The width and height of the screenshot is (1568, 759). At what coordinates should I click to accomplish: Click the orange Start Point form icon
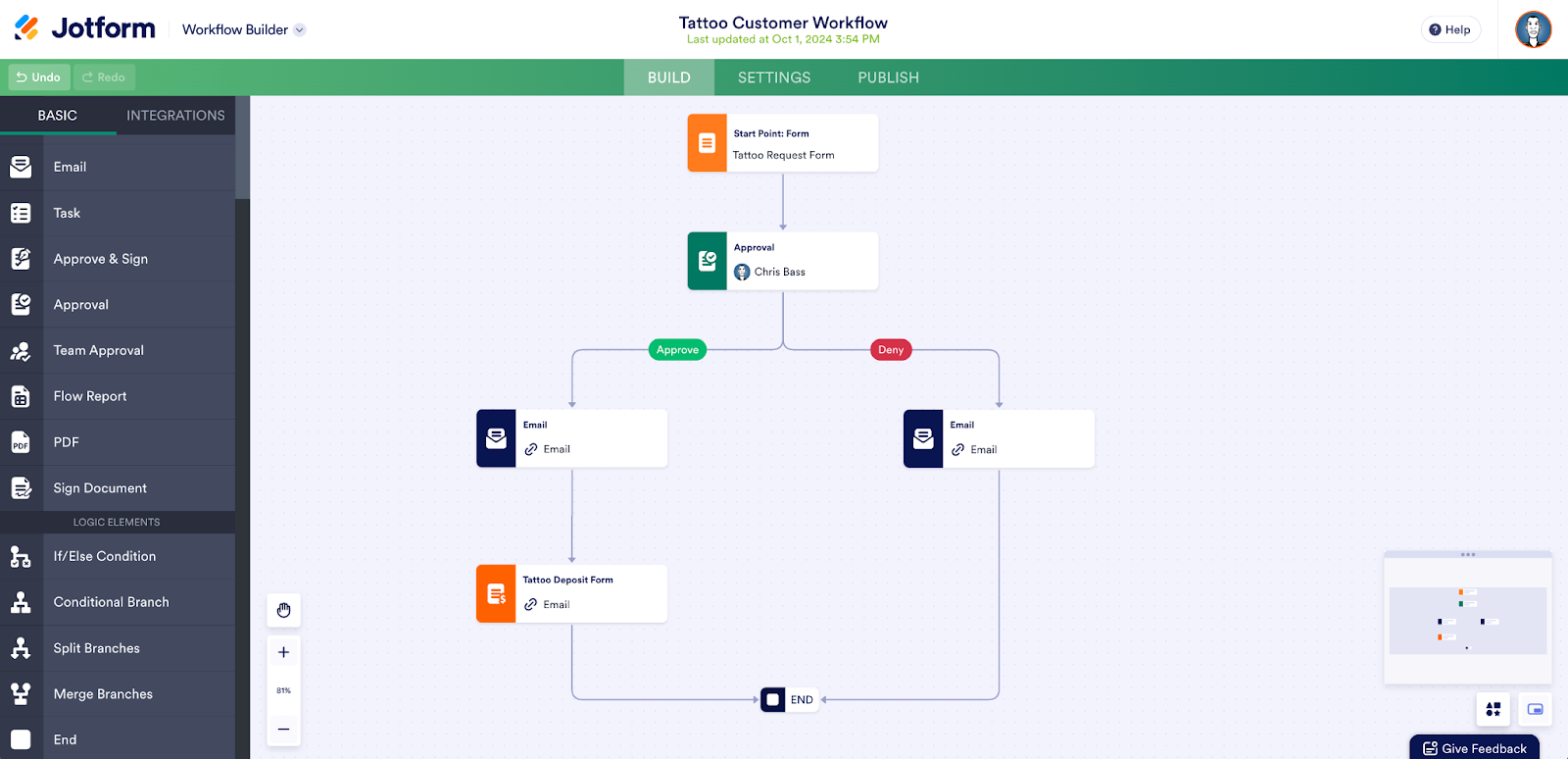(x=707, y=143)
